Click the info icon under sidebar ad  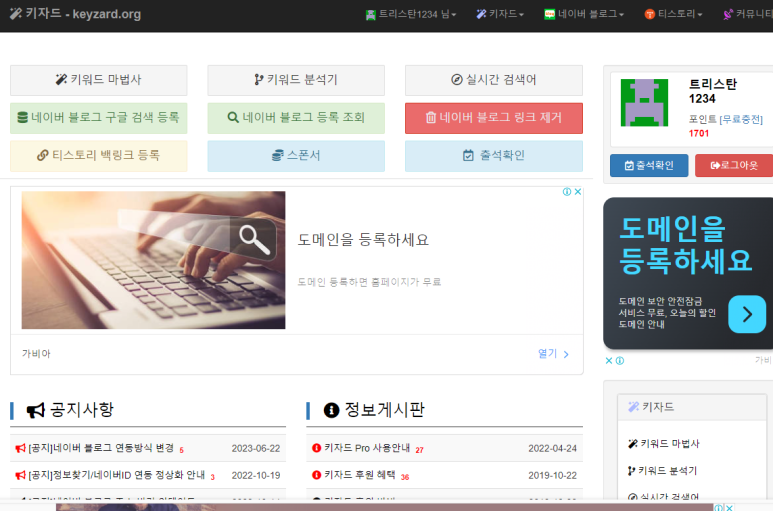click(620, 361)
